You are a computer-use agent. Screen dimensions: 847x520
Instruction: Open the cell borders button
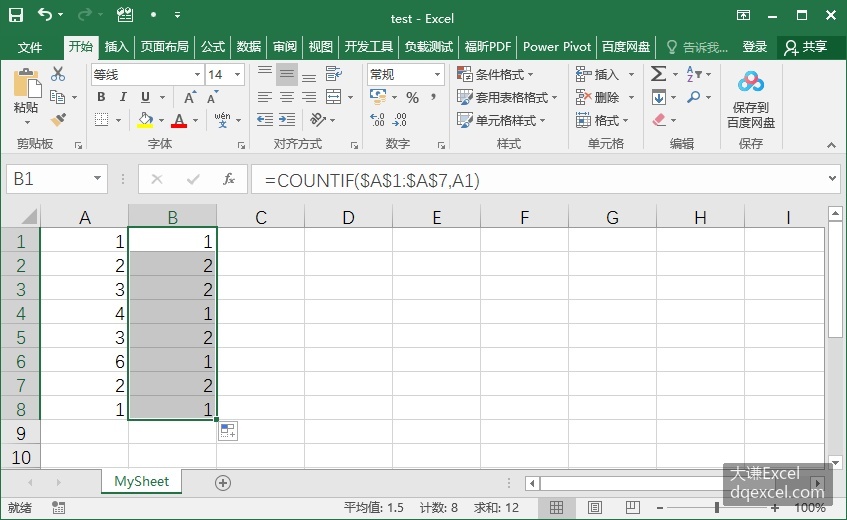pyautogui.click(x=102, y=119)
